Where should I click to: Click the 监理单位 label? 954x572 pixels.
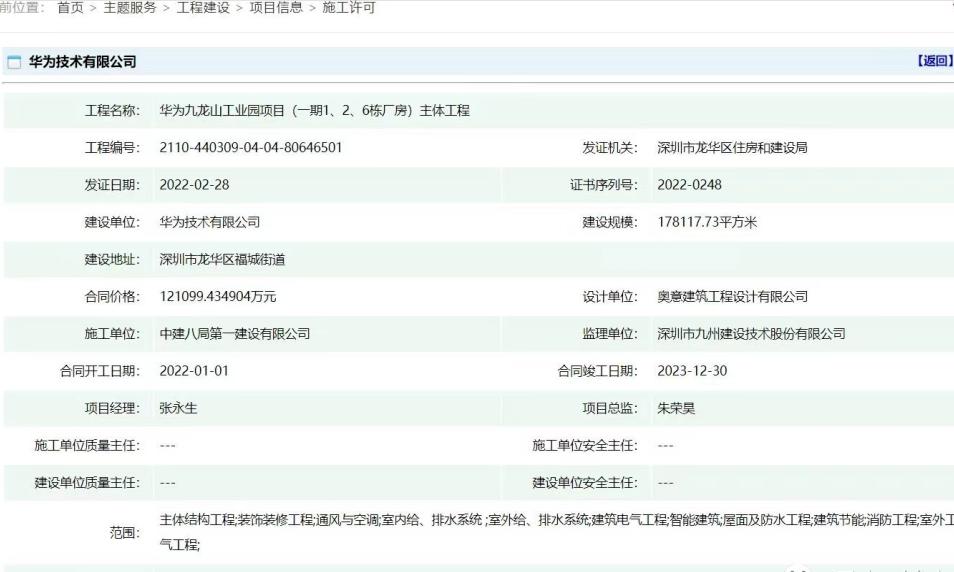610,333
